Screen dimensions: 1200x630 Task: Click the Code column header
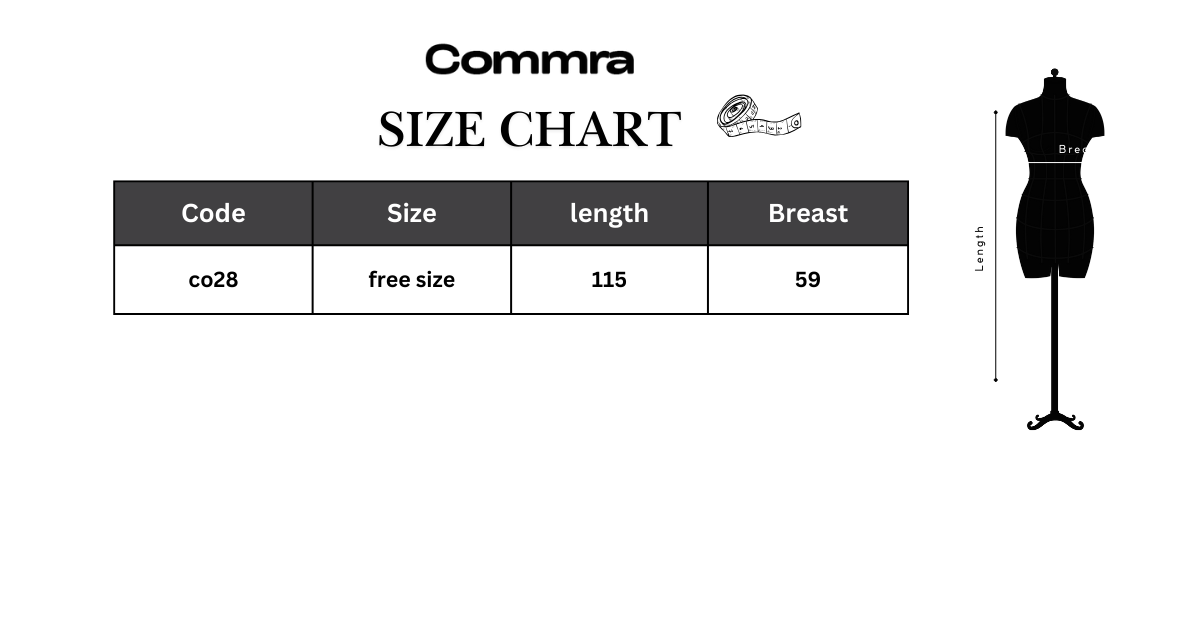(213, 213)
